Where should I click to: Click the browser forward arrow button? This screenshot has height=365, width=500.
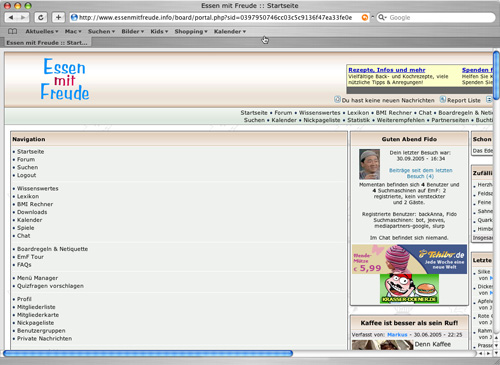(23, 17)
